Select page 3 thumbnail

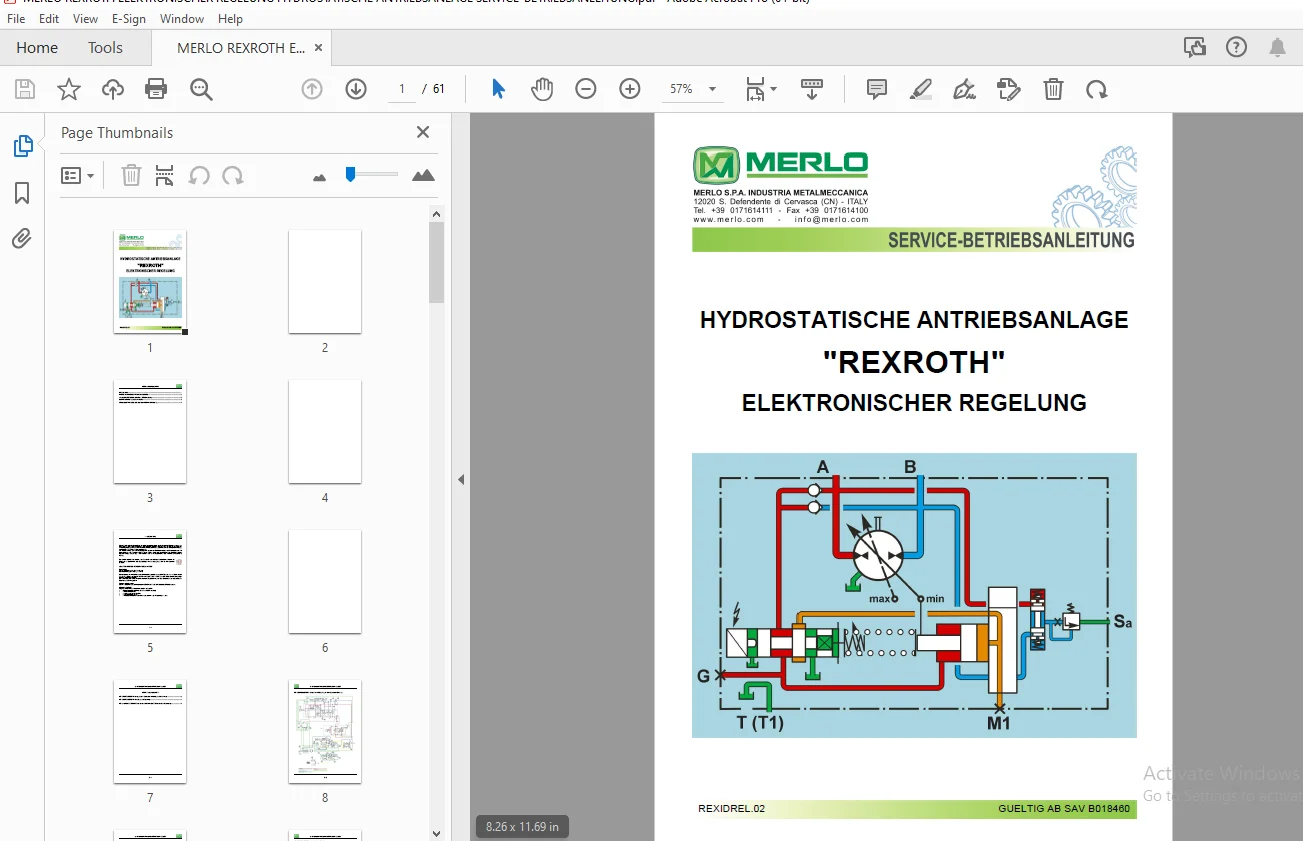pyautogui.click(x=150, y=432)
